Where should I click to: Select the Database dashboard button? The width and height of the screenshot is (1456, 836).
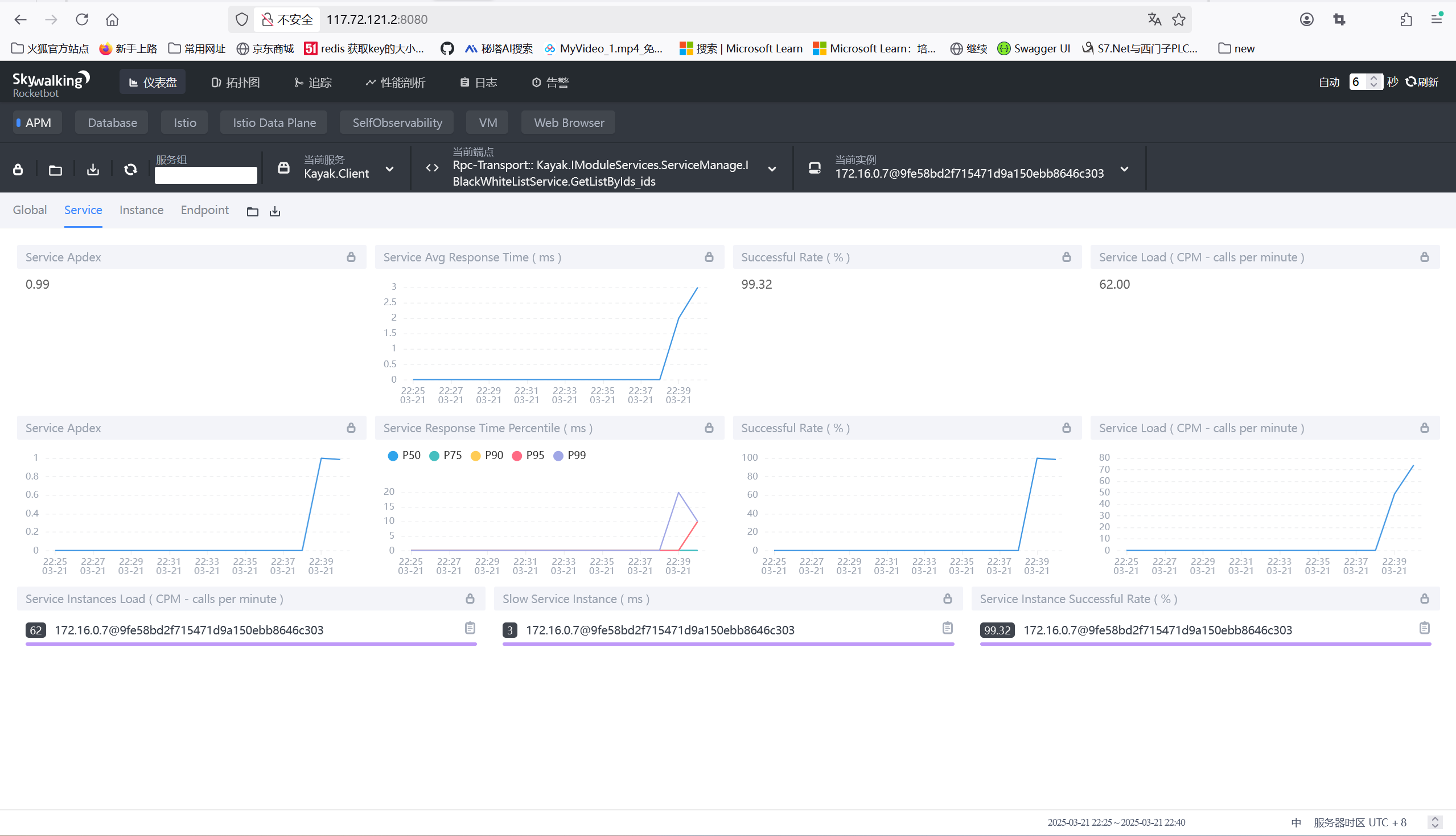112,123
